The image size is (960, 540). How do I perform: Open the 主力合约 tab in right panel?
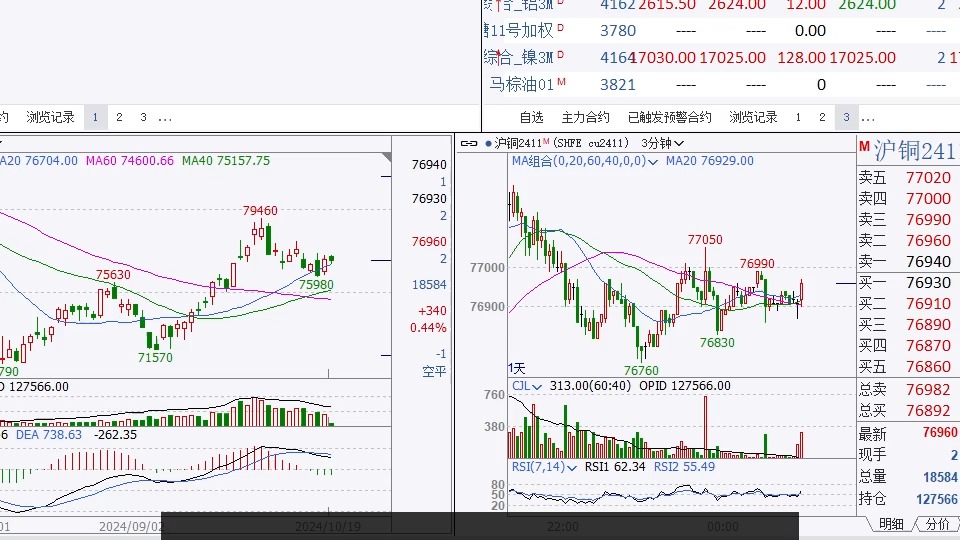[x=585, y=117]
